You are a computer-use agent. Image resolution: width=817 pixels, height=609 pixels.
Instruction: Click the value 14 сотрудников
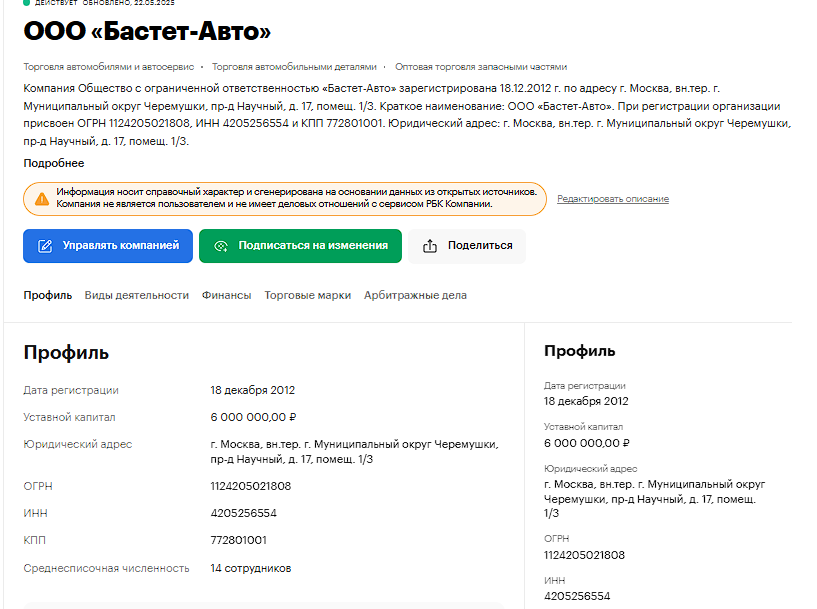coord(251,568)
